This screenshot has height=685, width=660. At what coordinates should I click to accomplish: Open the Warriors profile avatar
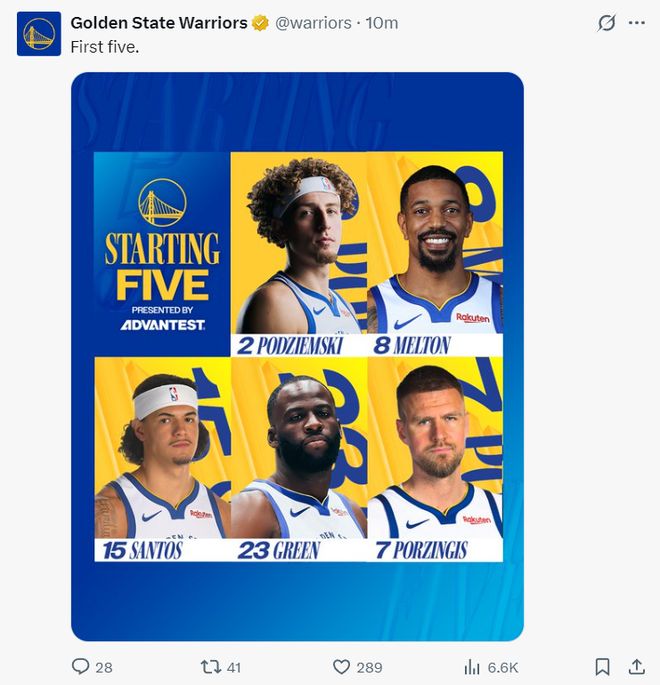(39, 34)
